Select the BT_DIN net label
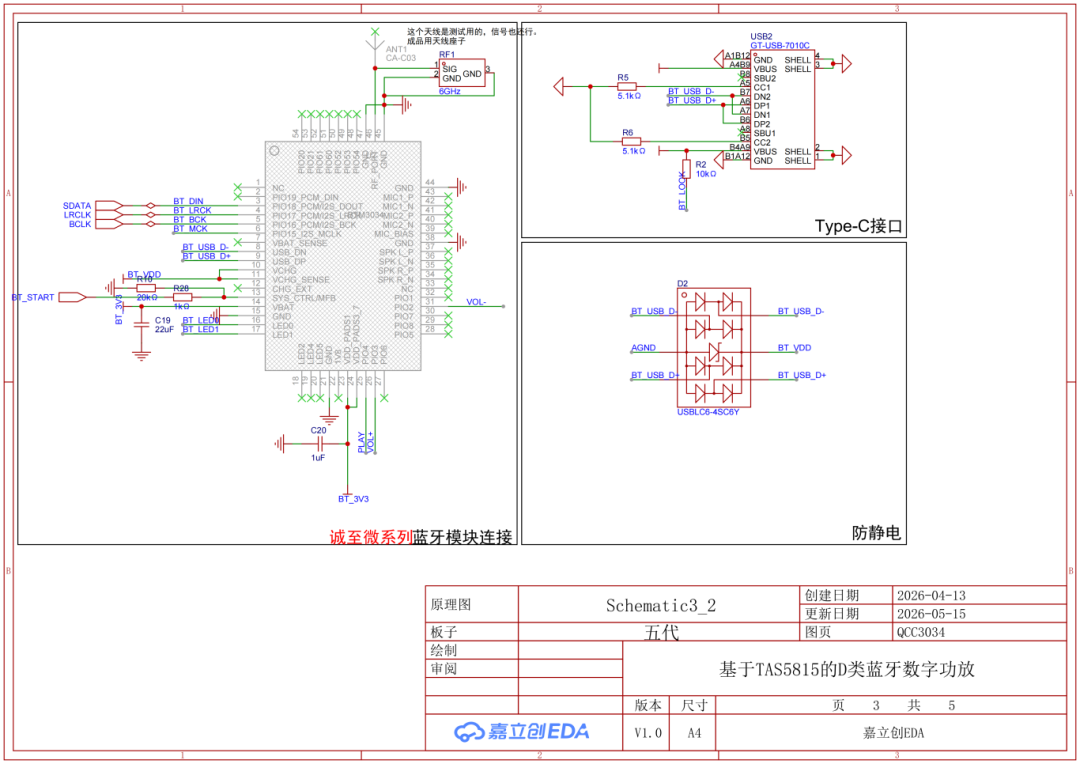1080x764 pixels. pyautogui.click(x=188, y=201)
